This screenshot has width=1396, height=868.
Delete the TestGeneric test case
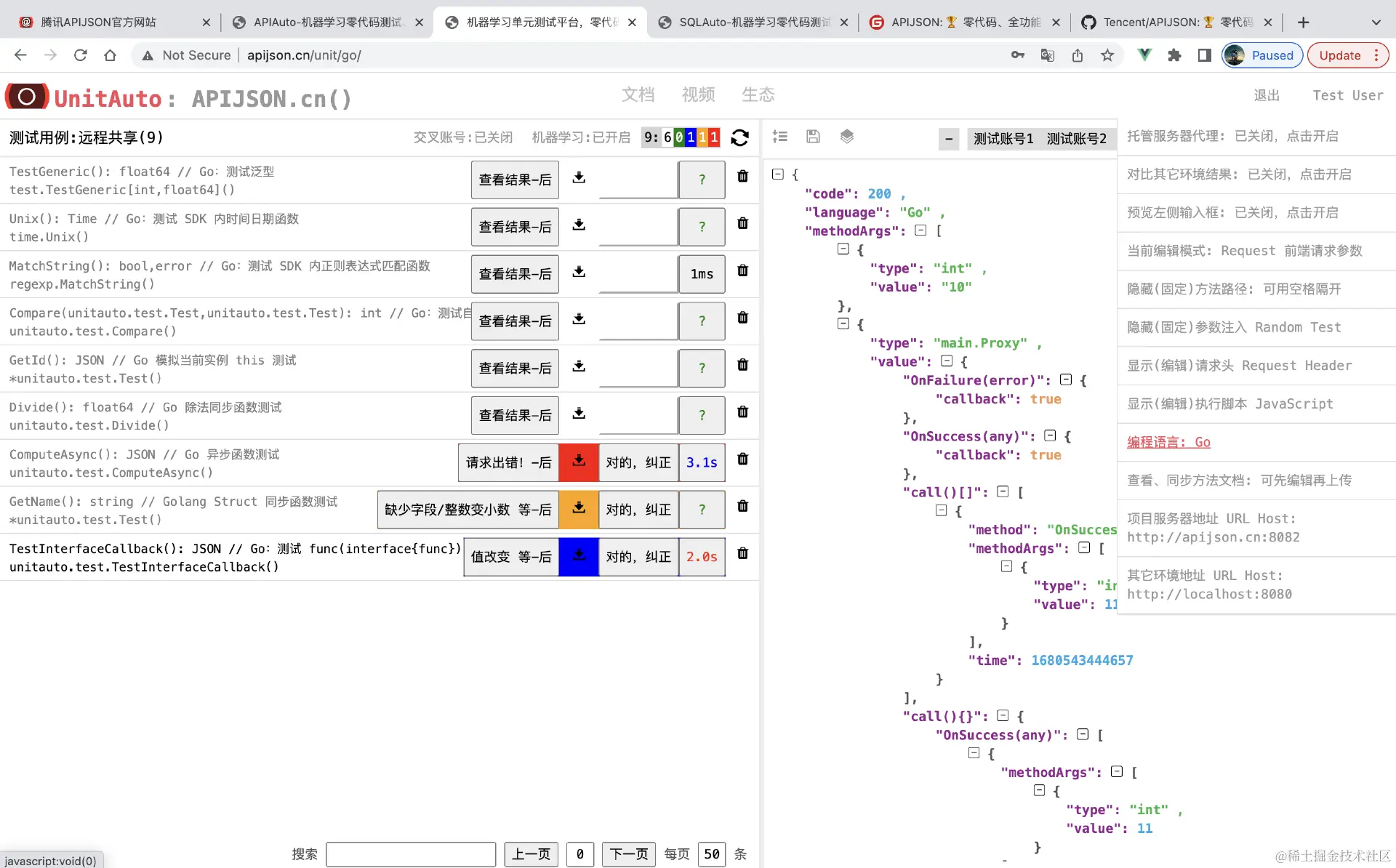coord(742,176)
